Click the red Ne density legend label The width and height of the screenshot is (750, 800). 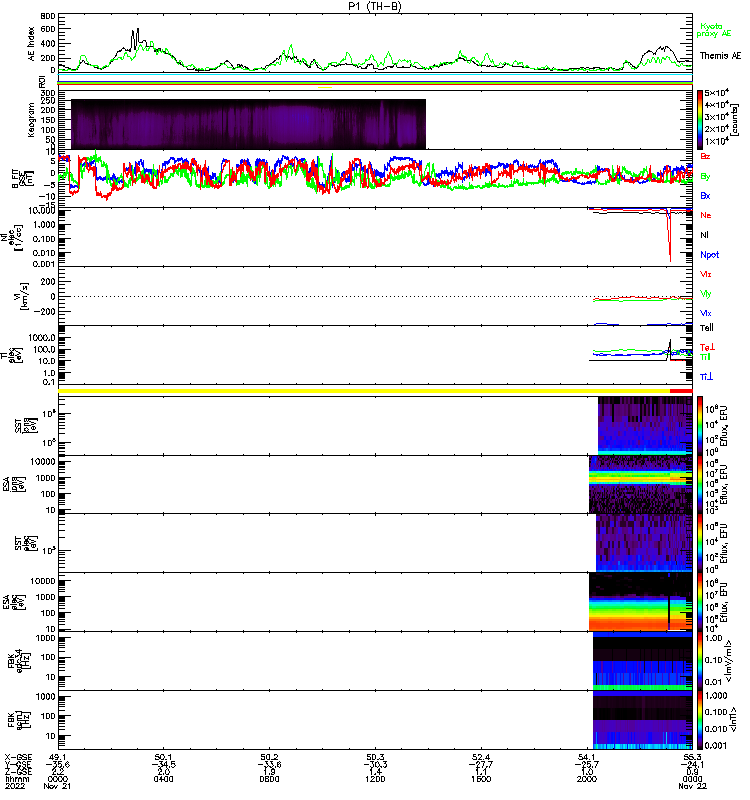click(705, 215)
